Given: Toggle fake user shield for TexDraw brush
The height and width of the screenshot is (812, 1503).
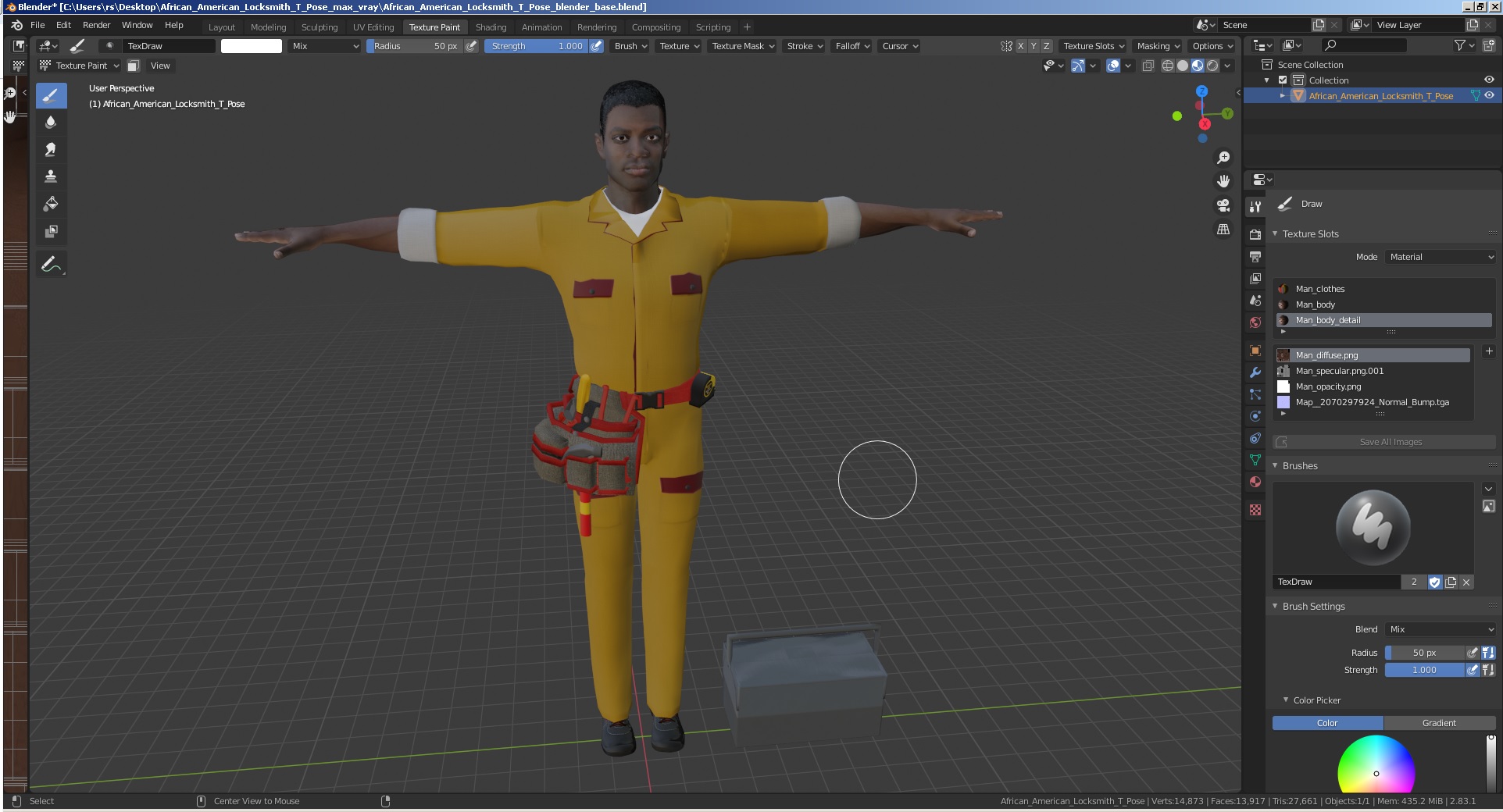Looking at the screenshot, I should [1434, 582].
